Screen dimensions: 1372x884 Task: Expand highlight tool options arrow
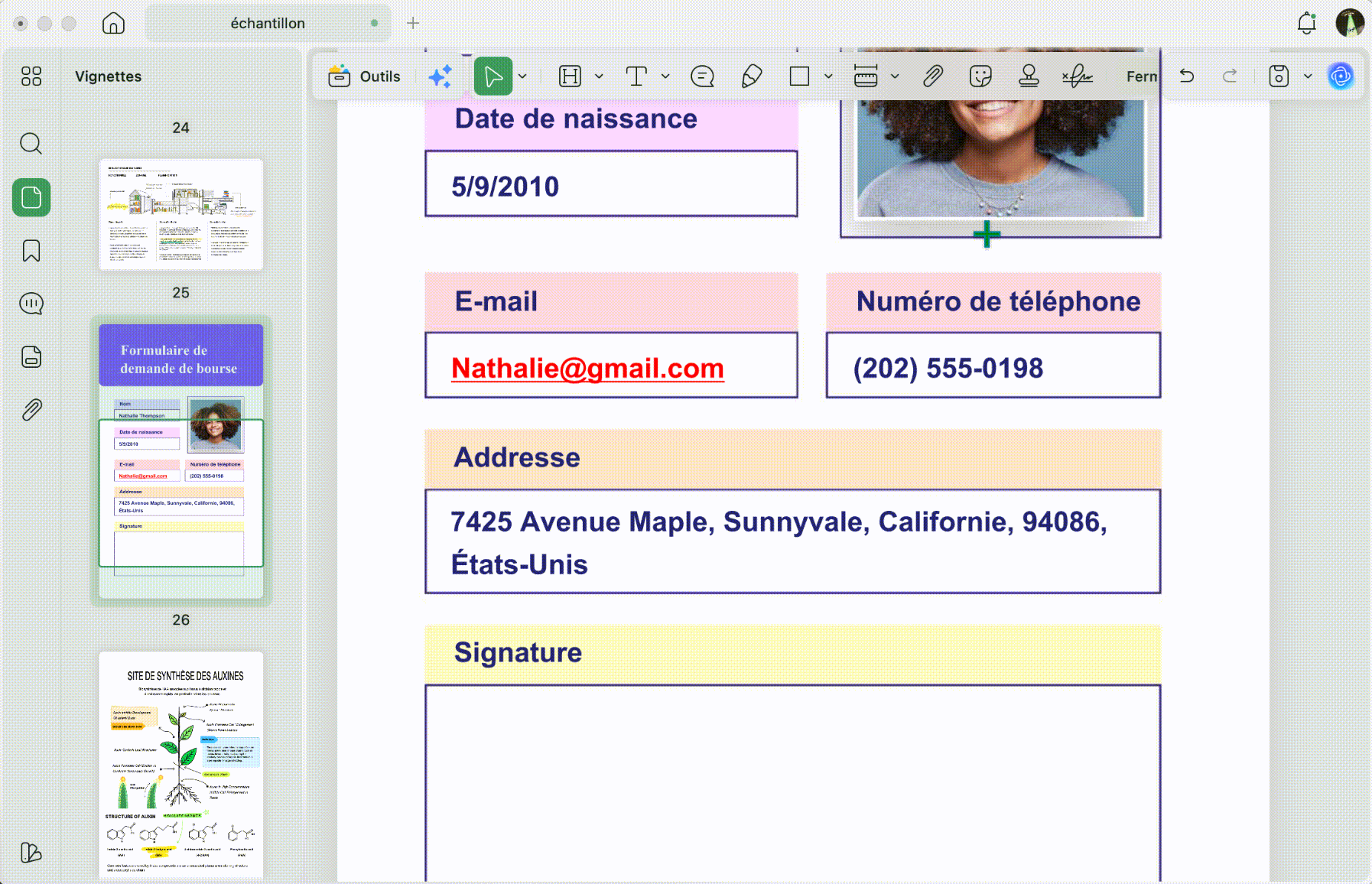pos(599,76)
